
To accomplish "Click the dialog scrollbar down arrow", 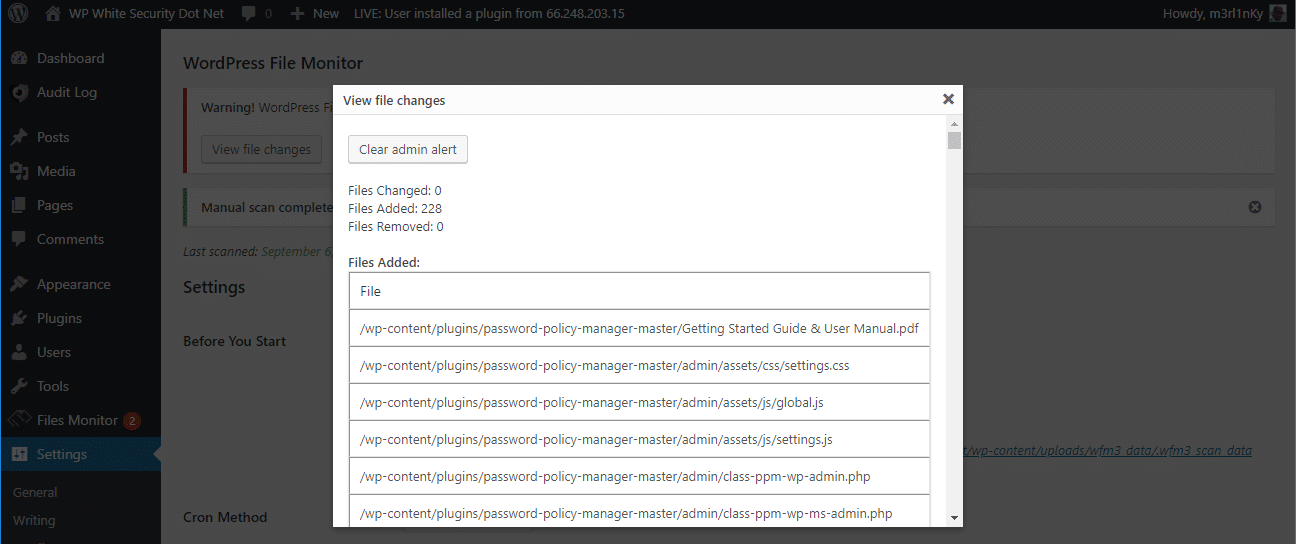I will coord(954,518).
